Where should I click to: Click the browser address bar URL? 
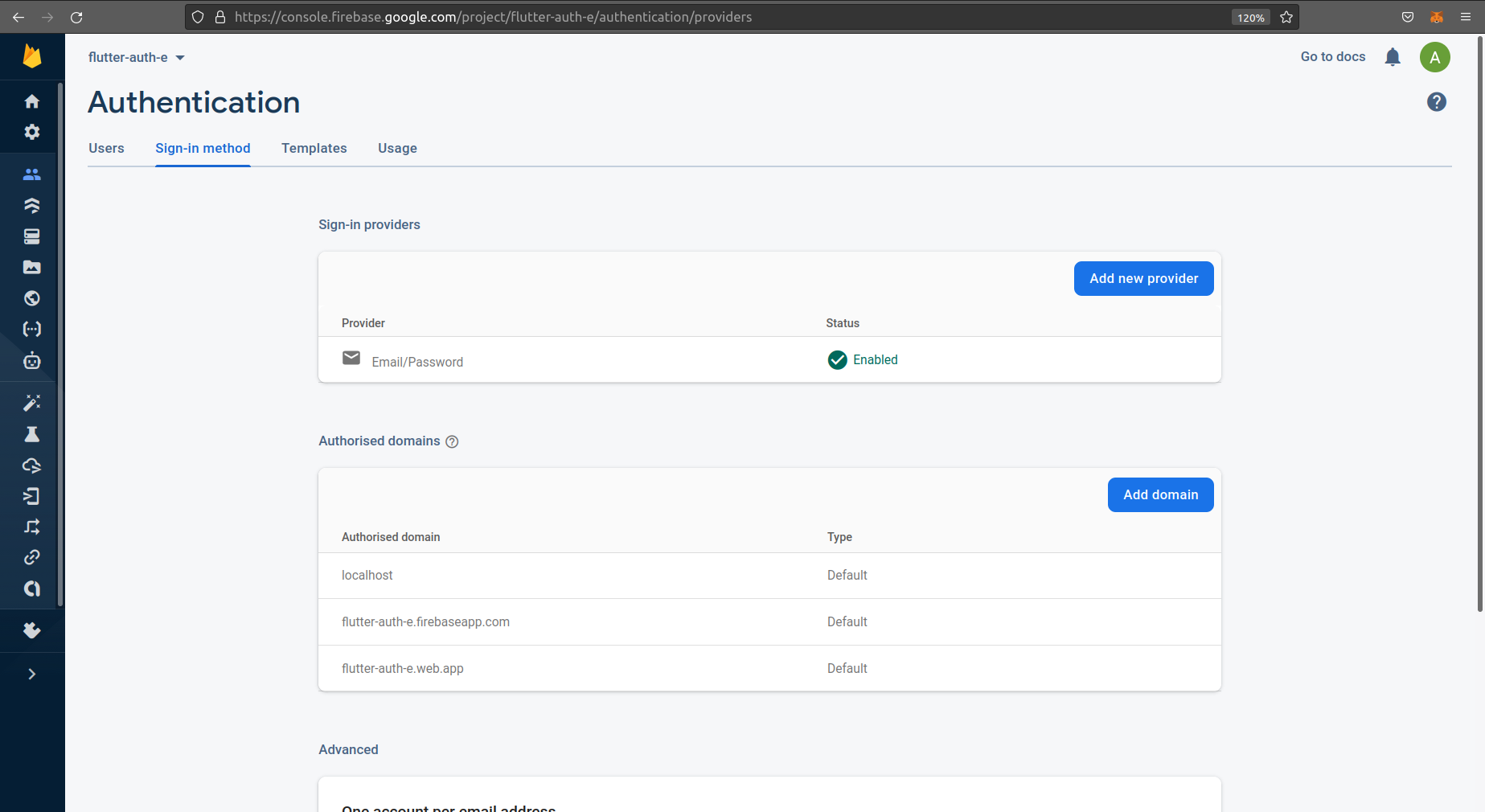[493, 17]
